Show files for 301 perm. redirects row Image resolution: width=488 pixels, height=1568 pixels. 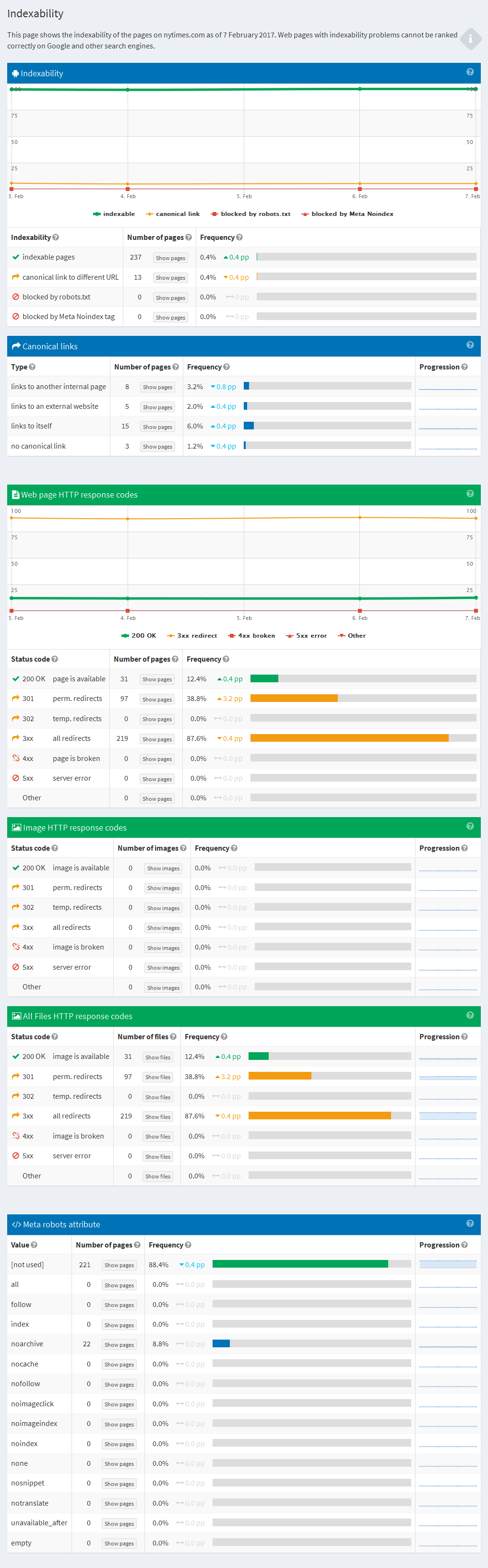point(157,1077)
